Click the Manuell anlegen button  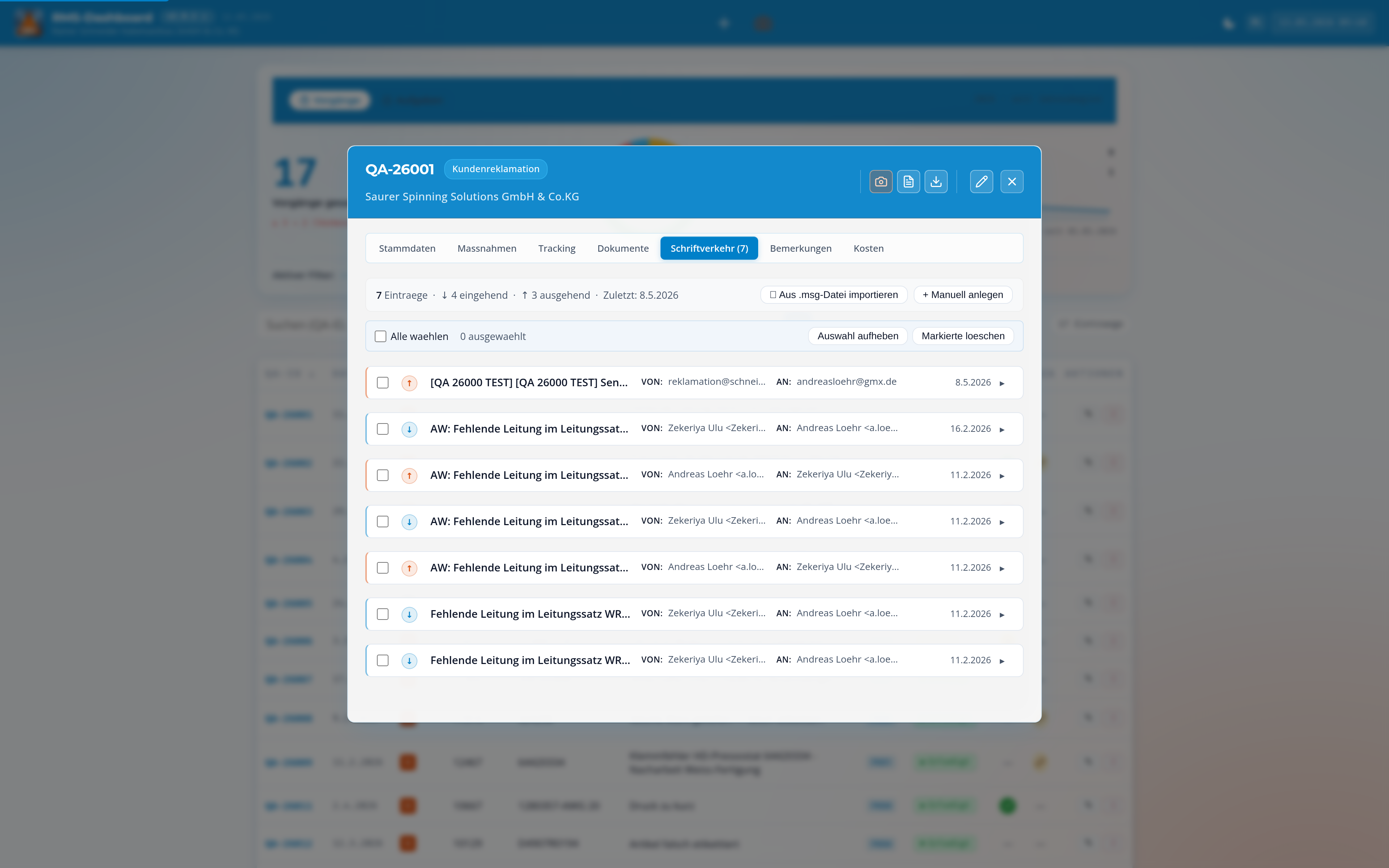pyautogui.click(x=963, y=294)
